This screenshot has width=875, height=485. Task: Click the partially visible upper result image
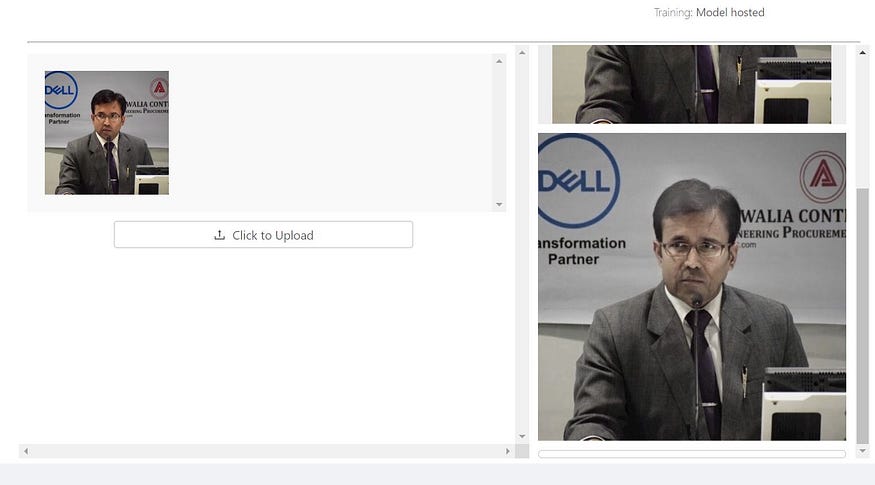[x=692, y=84]
